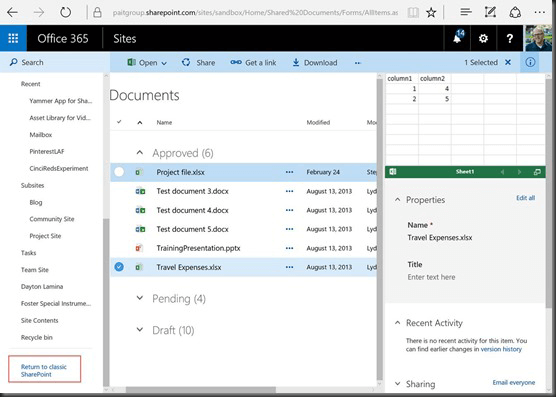Expand the Sharing section
556x397 pixels.
pyautogui.click(x=397, y=384)
